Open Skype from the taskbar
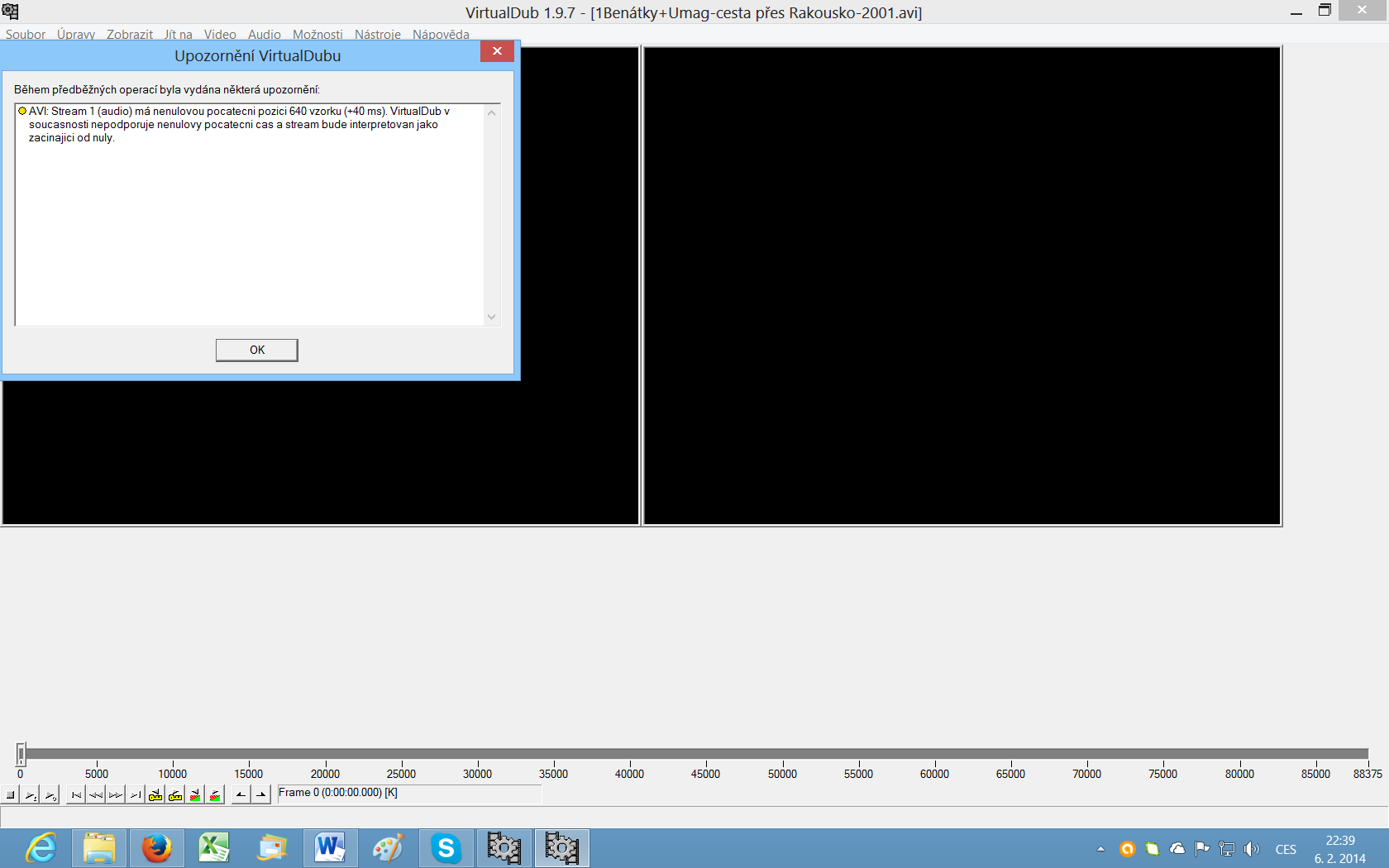The height and width of the screenshot is (868, 1389). click(446, 848)
